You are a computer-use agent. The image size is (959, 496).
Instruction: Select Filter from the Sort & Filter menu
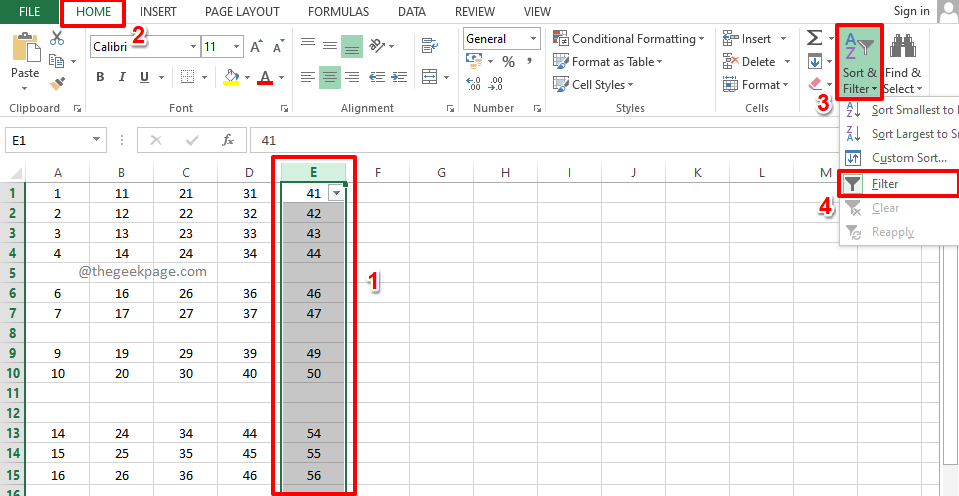coord(884,184)
